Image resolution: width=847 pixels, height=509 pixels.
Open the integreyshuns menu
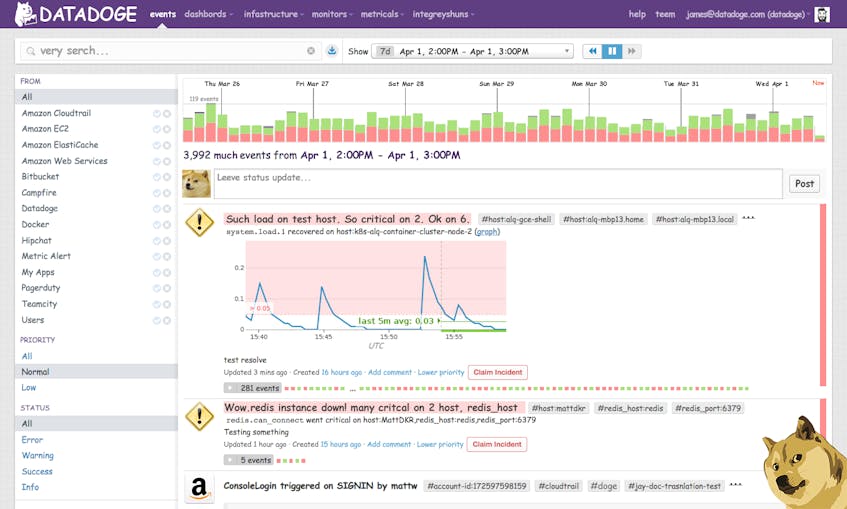(443, 14)
